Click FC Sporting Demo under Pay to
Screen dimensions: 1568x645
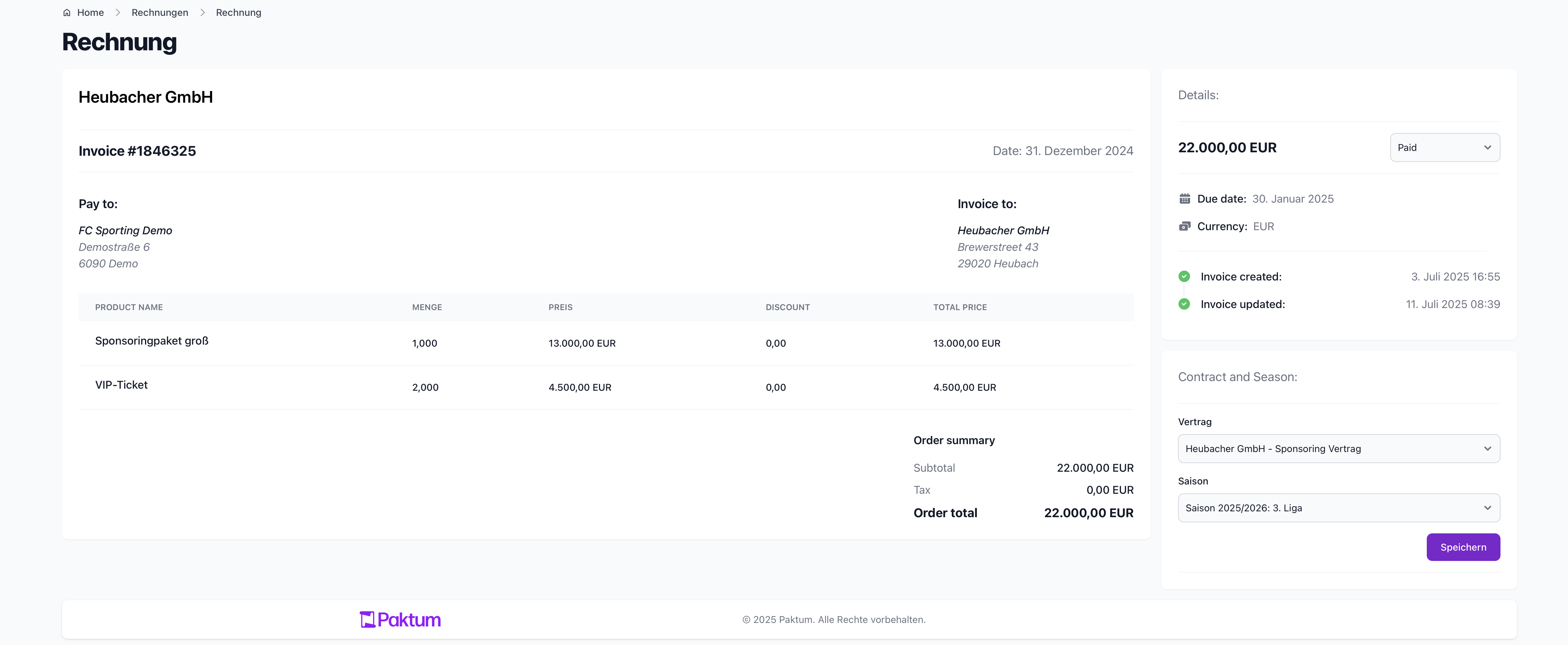125,230
